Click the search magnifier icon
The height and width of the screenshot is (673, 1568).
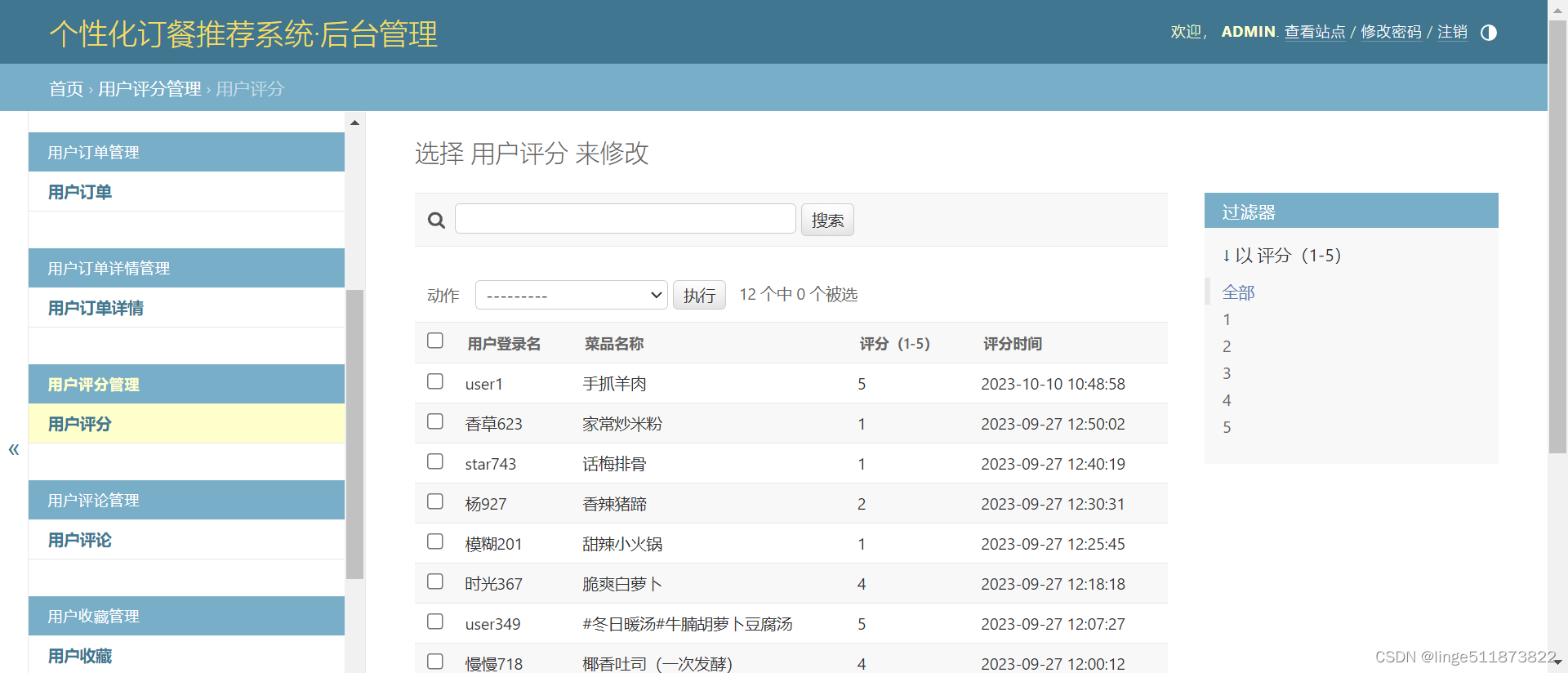pos(436,221)
